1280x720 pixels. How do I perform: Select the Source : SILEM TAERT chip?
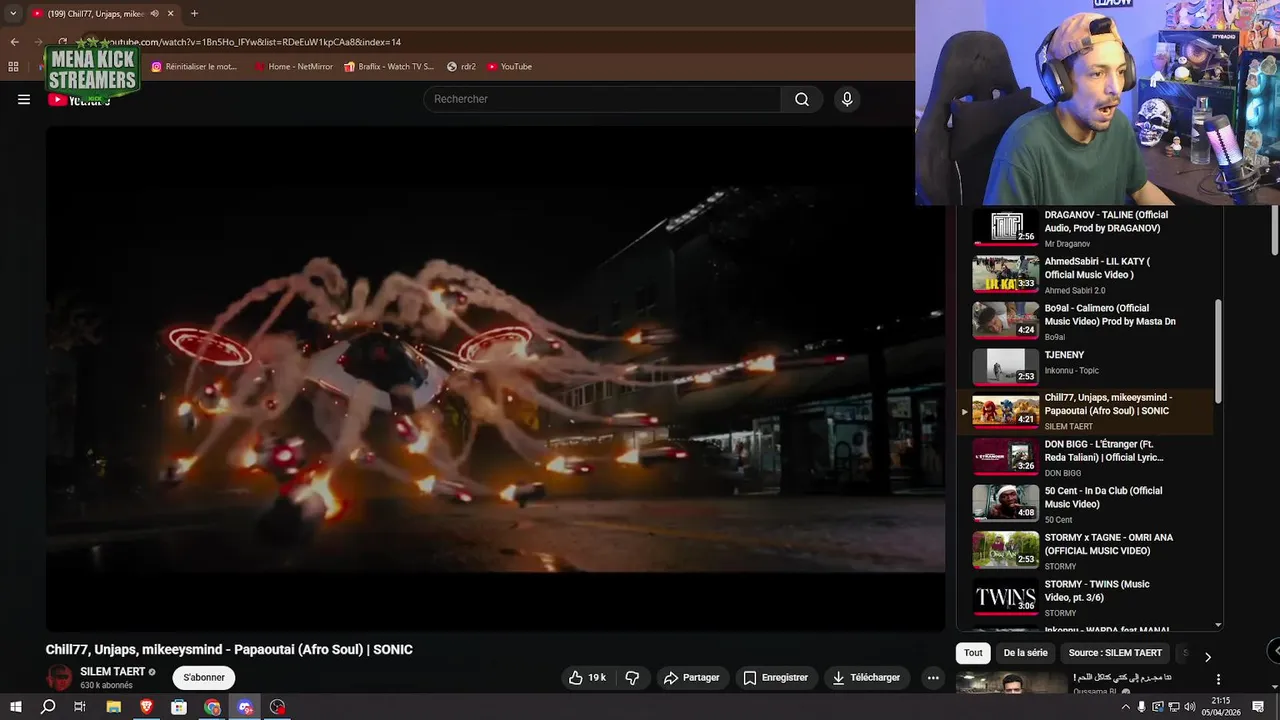1115,653
